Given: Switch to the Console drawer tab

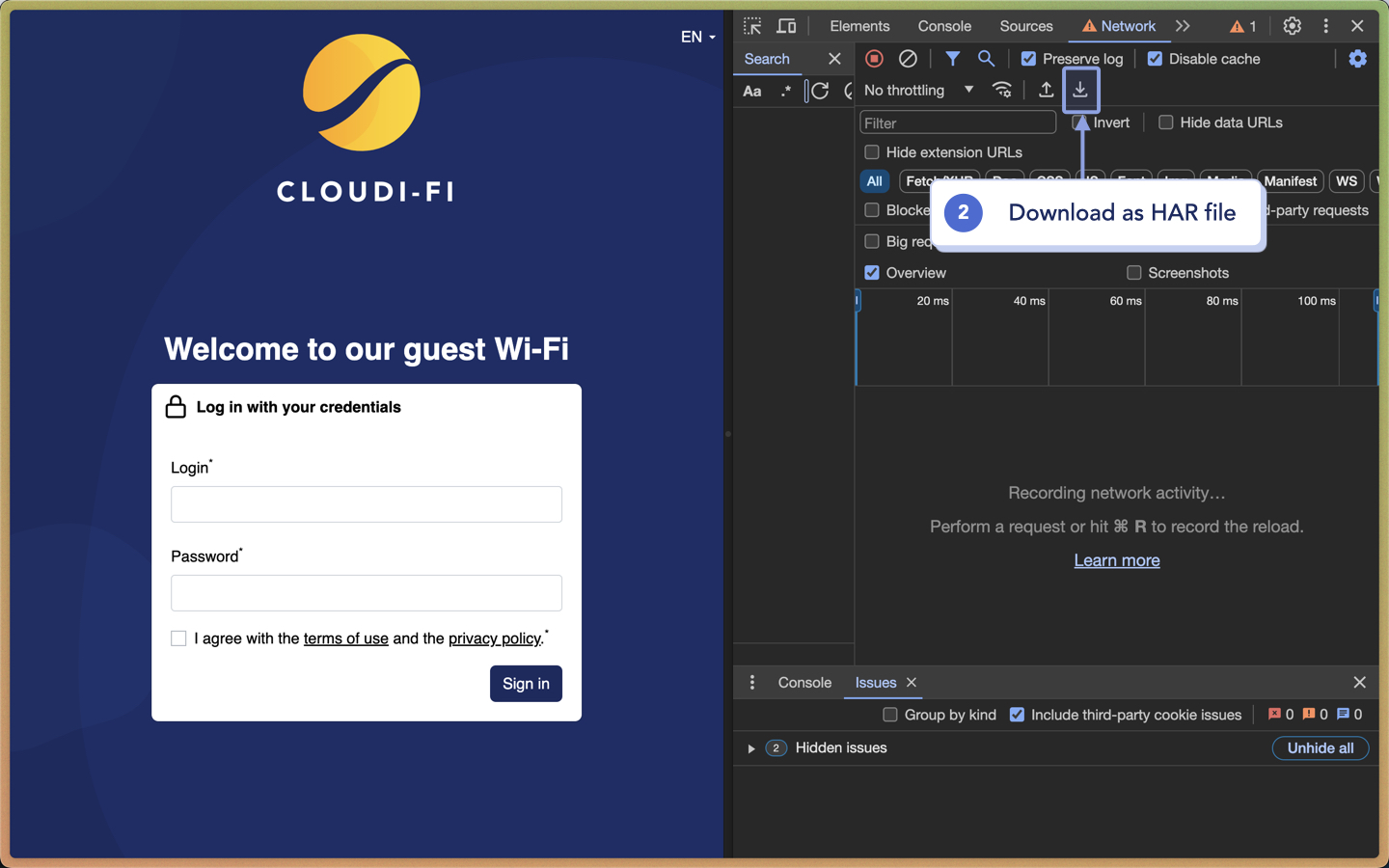Looking at the screenshot, I should 804,683.
